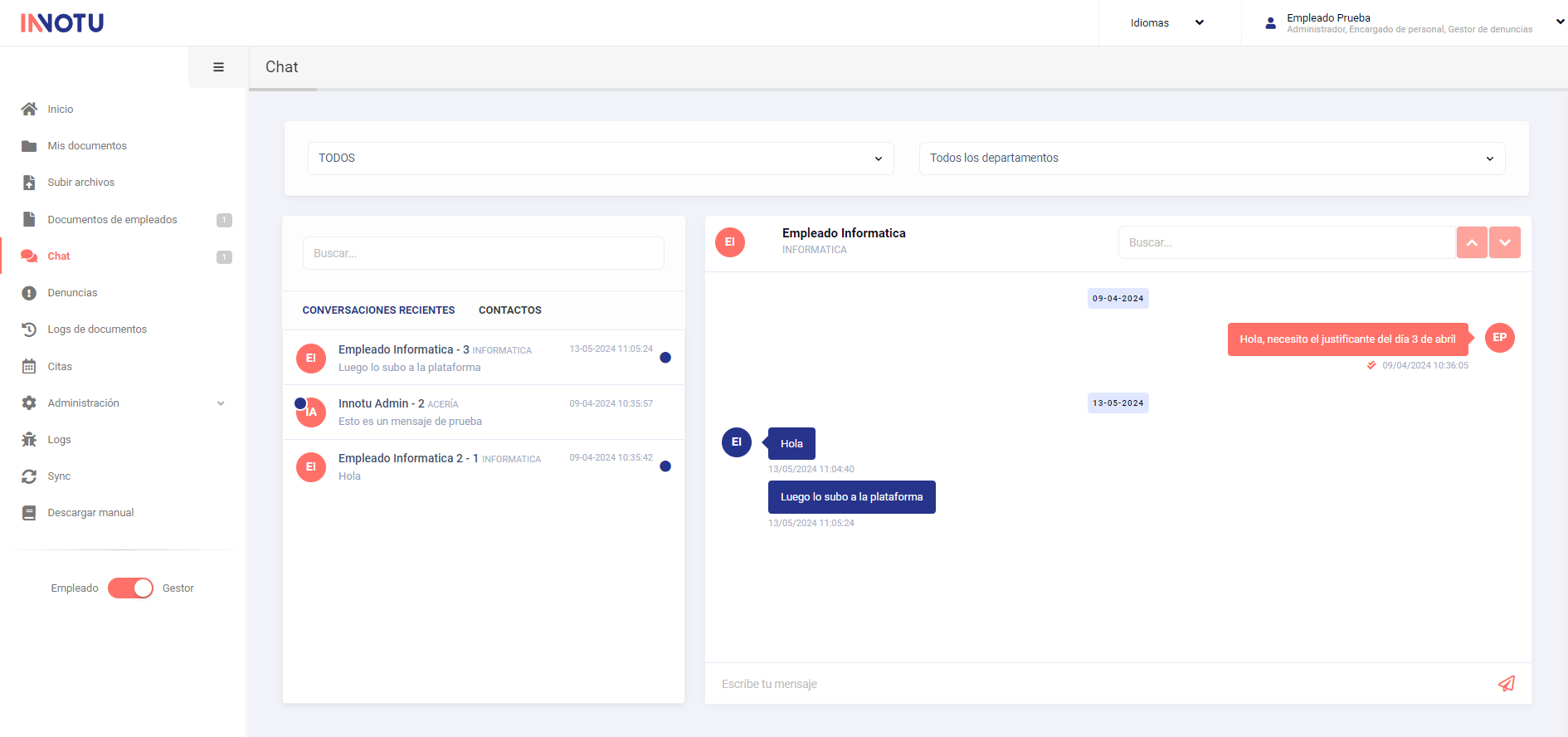
Task: Click Empleado Informatica chat header name
Action: click(x=844, y=233)
